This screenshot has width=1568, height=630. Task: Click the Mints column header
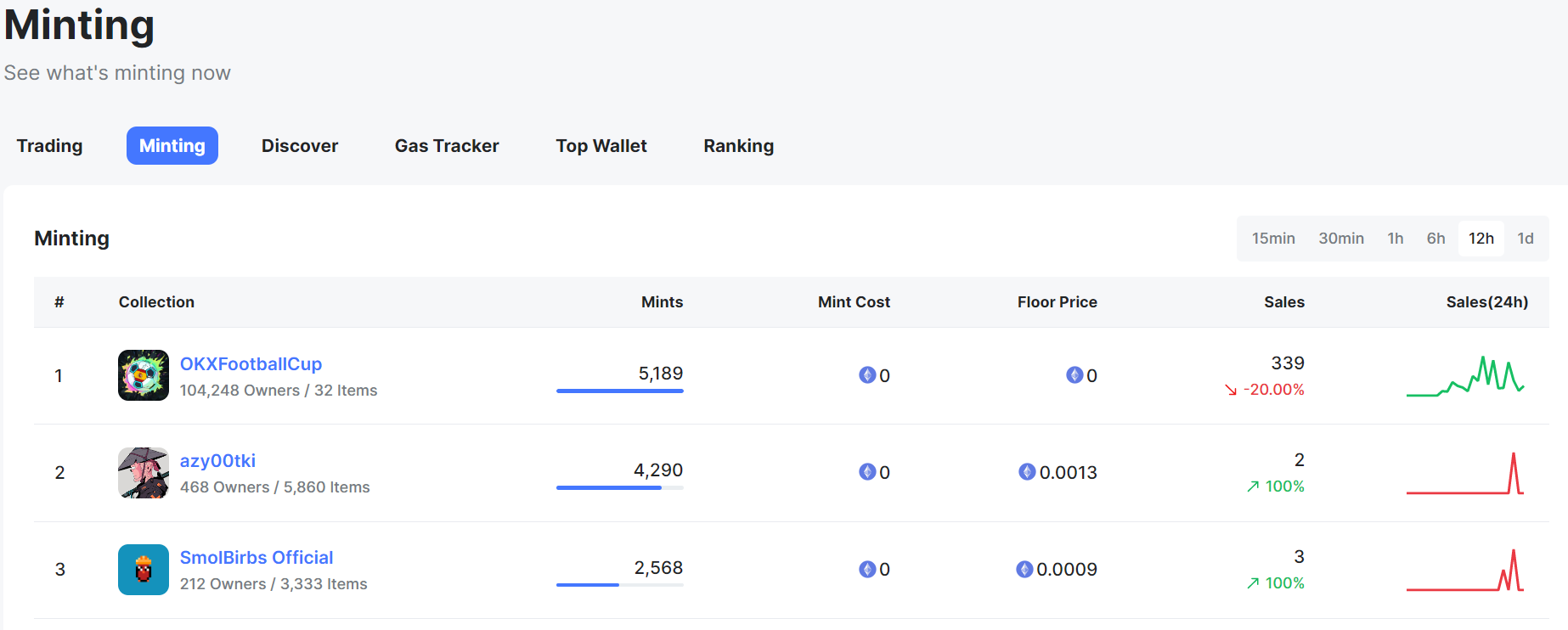pos(662,302)
